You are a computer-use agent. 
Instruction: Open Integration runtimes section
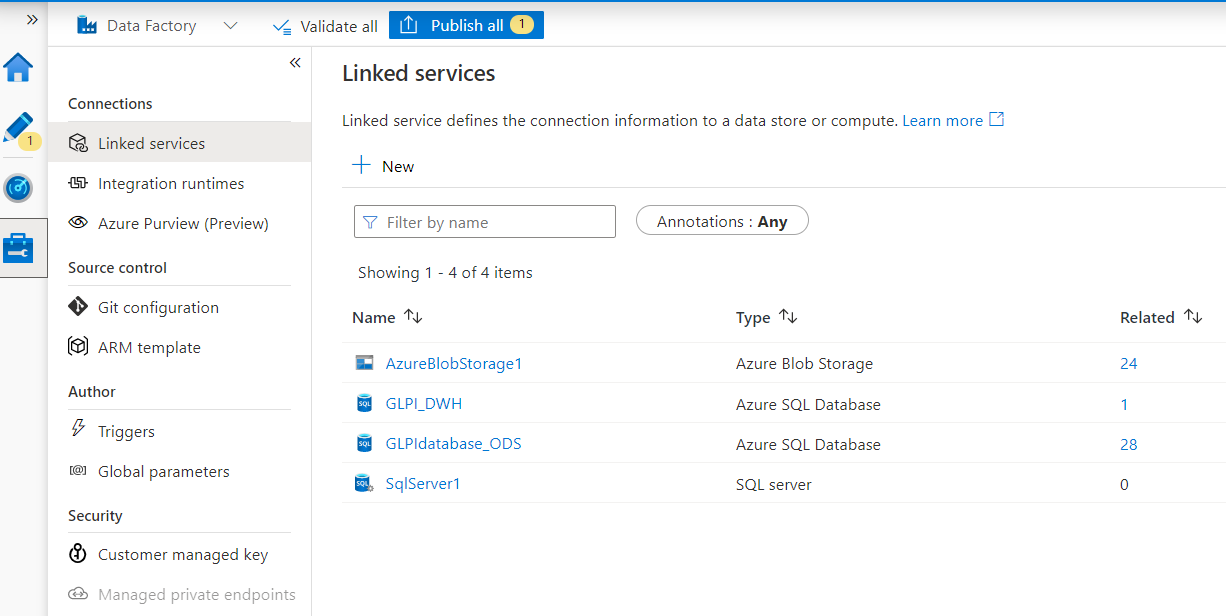[171, 183]
